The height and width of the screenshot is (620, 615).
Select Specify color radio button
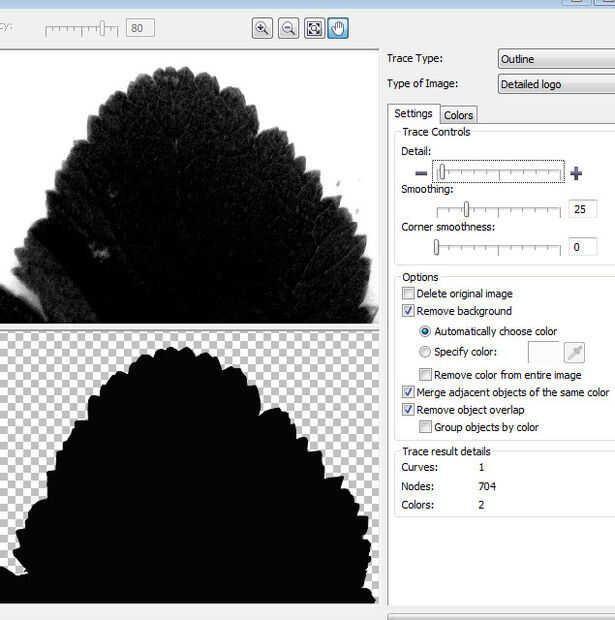coord(425,352)
